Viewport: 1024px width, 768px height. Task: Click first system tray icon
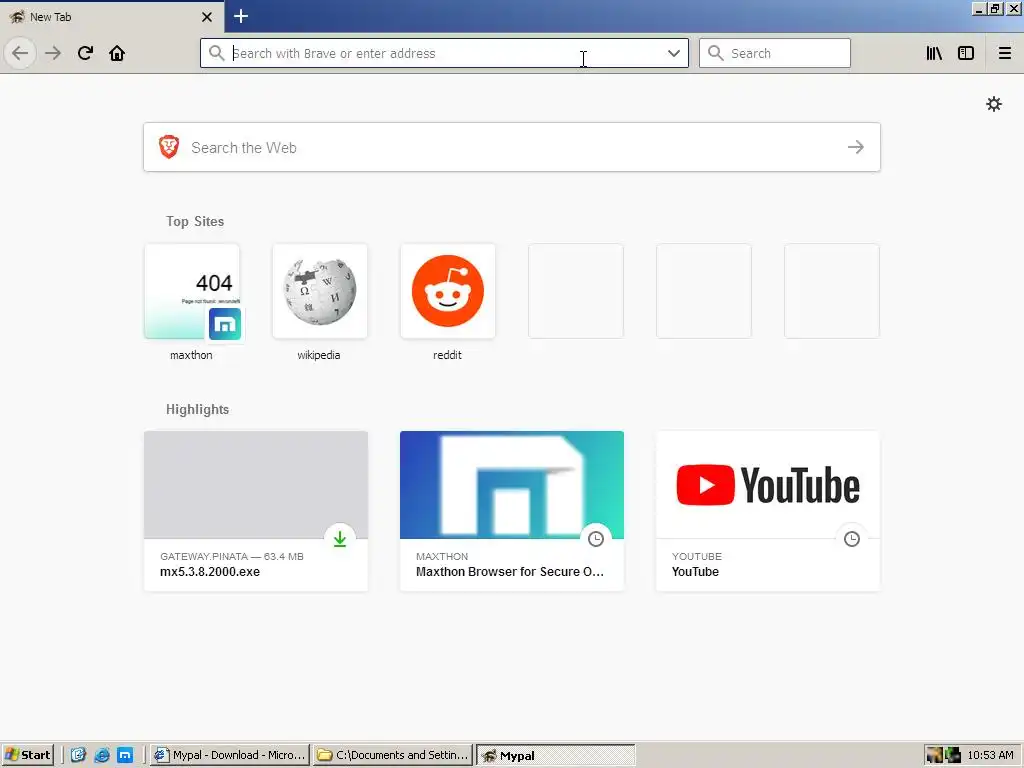935,755
